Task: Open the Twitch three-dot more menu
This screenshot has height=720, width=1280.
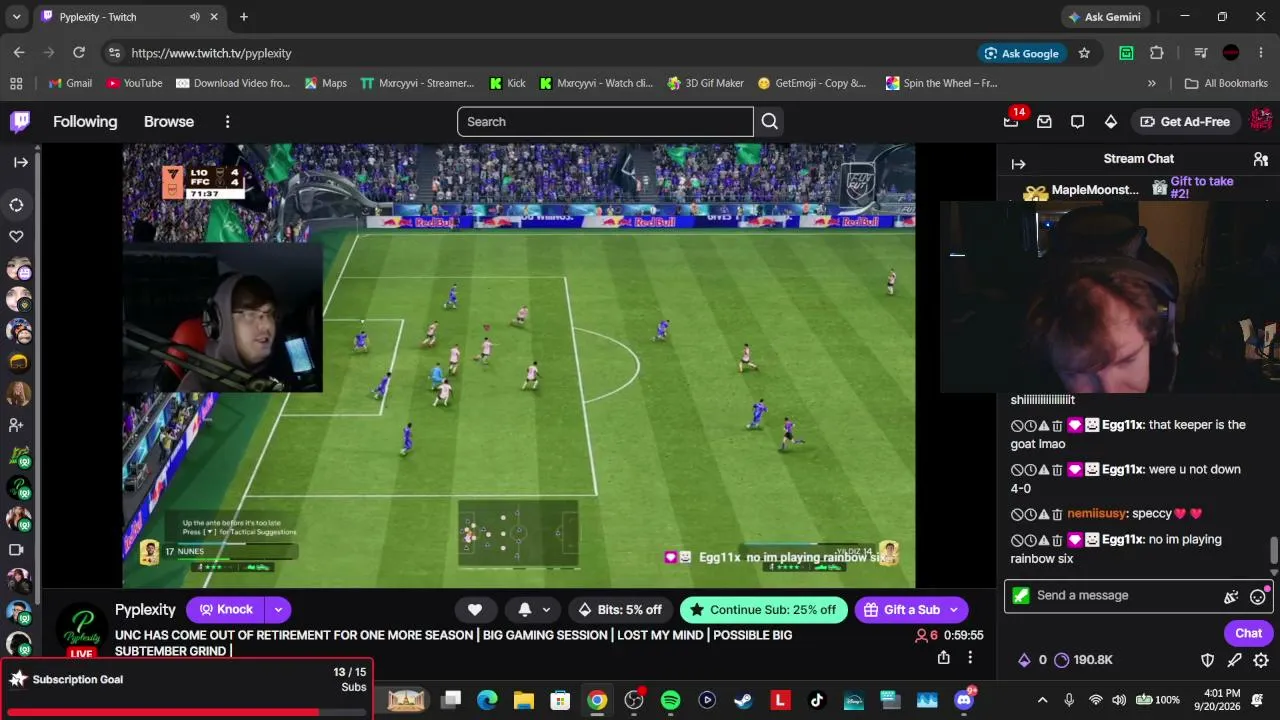Action: pyautogui.click(x=227, y=122)
